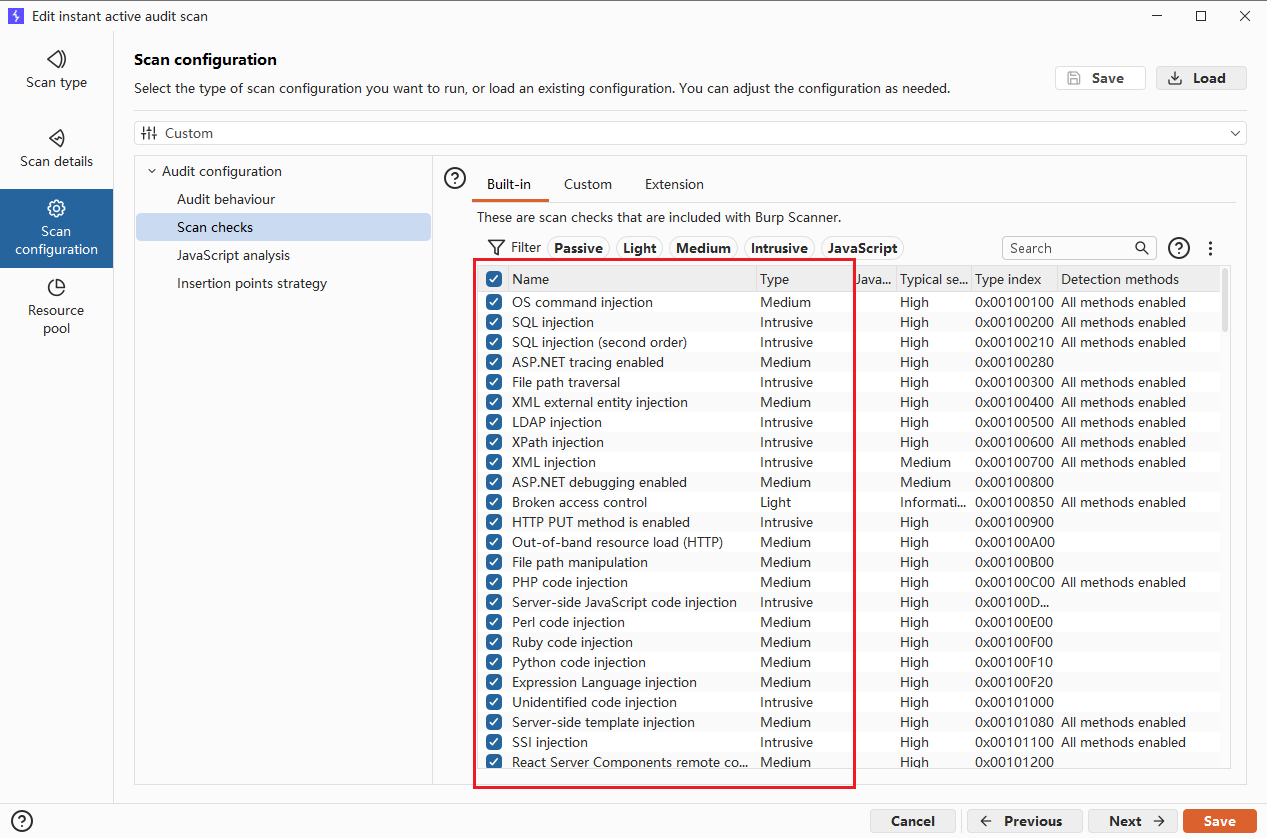Screen dimensions: 1267x838
Task: Uncheck Broken access control check
Action: pyautogui.click(x=494, y=502)
